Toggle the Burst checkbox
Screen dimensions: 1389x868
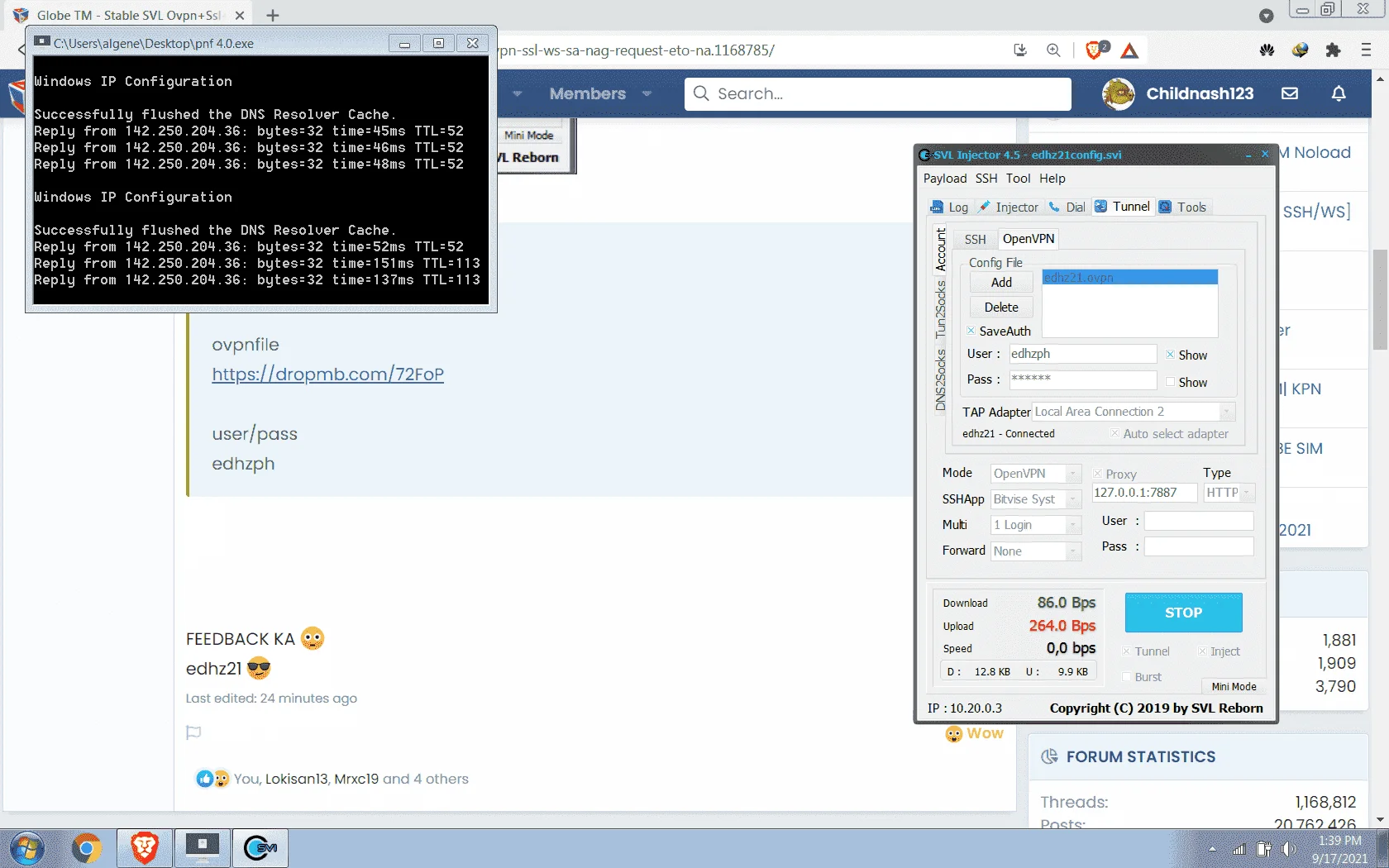(x=1126, y=677)
